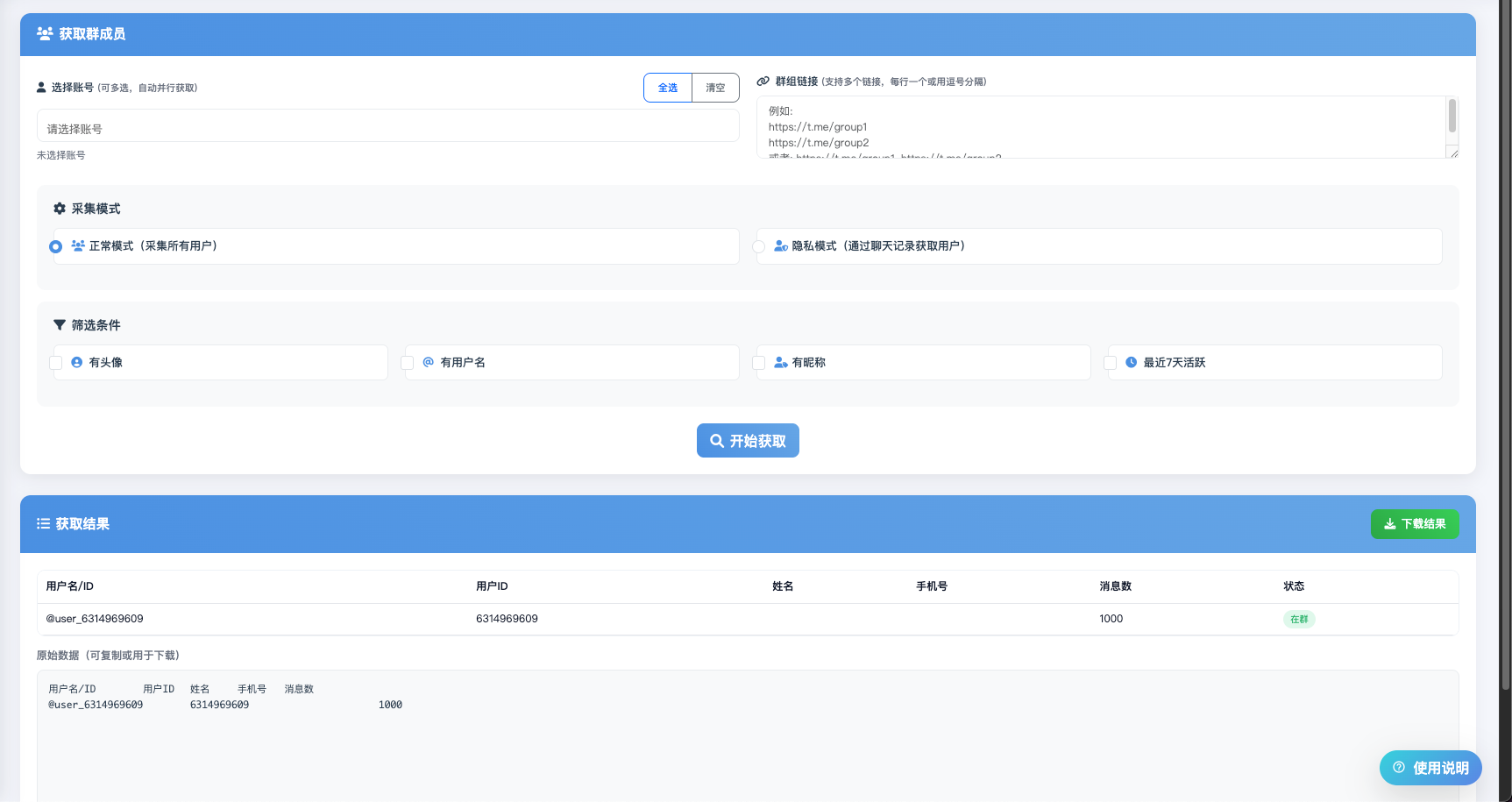Click the group links textarea scrollbar
The width and height of the screenshot is (1512, 802).
coord(1452,117)
